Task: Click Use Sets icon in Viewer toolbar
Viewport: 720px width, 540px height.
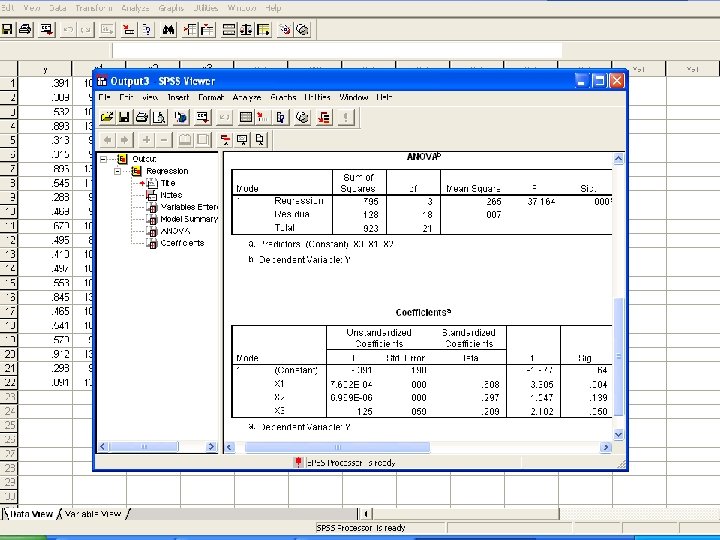Action: tap(302, 118)
